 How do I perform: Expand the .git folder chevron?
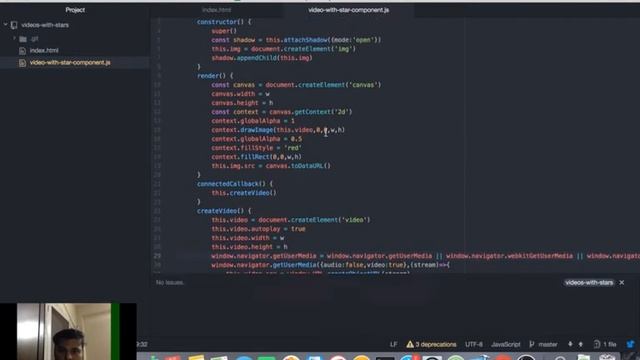14,38
